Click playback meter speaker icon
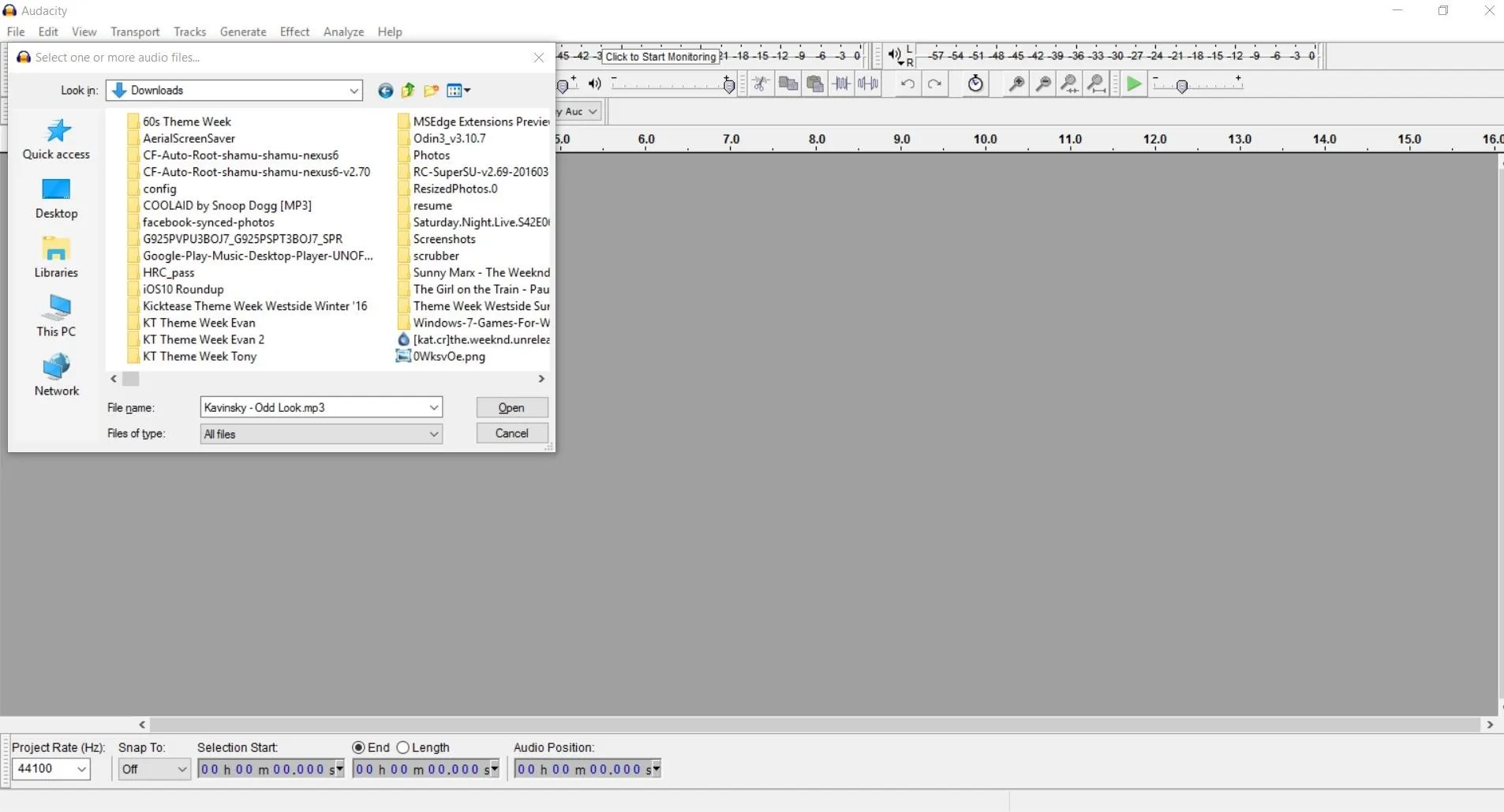Viewport: 1504px width, 812px height. 895,55
